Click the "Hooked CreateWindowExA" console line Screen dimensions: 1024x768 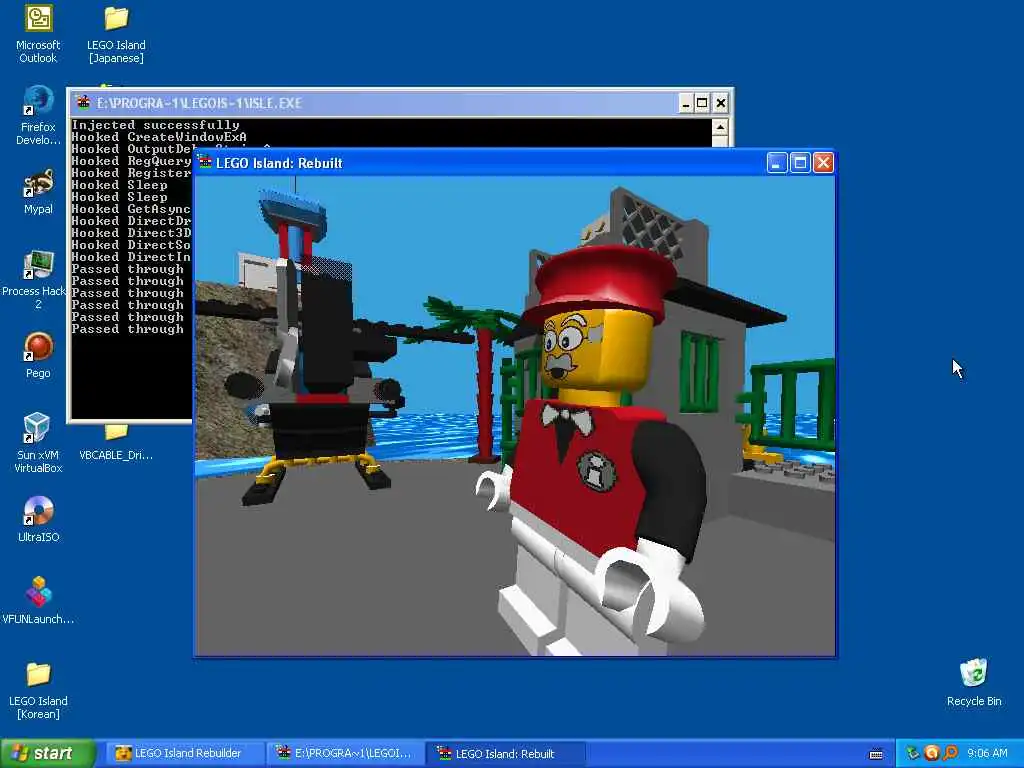(159, 137)
